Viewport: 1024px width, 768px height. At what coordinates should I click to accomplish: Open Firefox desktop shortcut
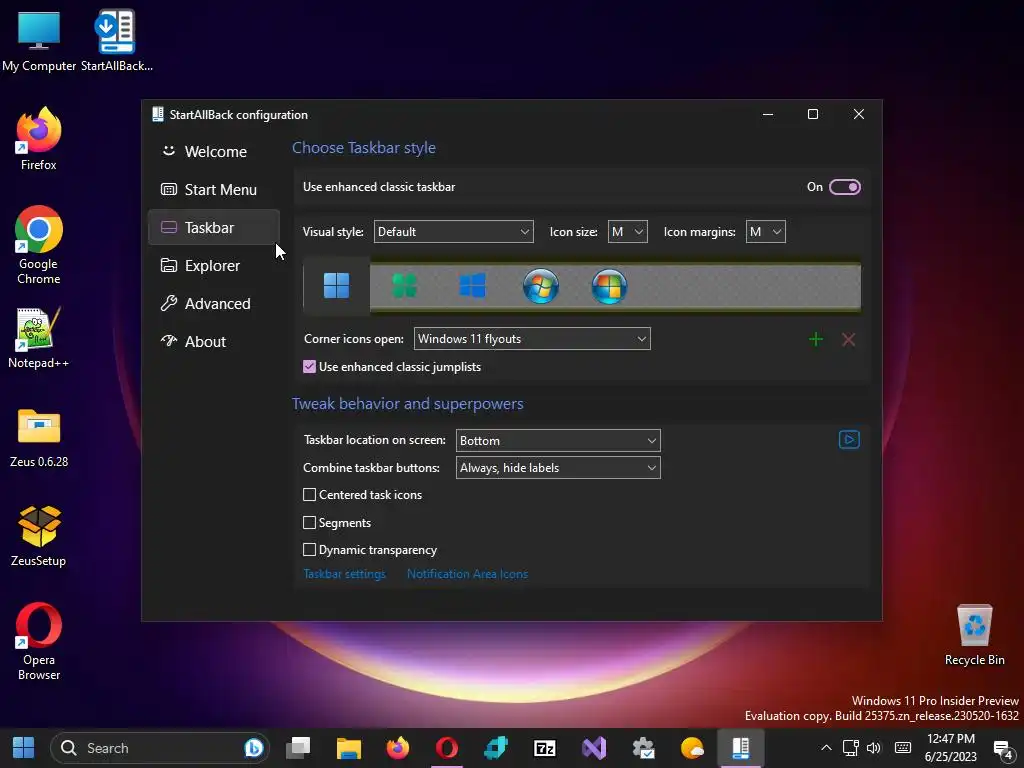[x=39, y=138]
